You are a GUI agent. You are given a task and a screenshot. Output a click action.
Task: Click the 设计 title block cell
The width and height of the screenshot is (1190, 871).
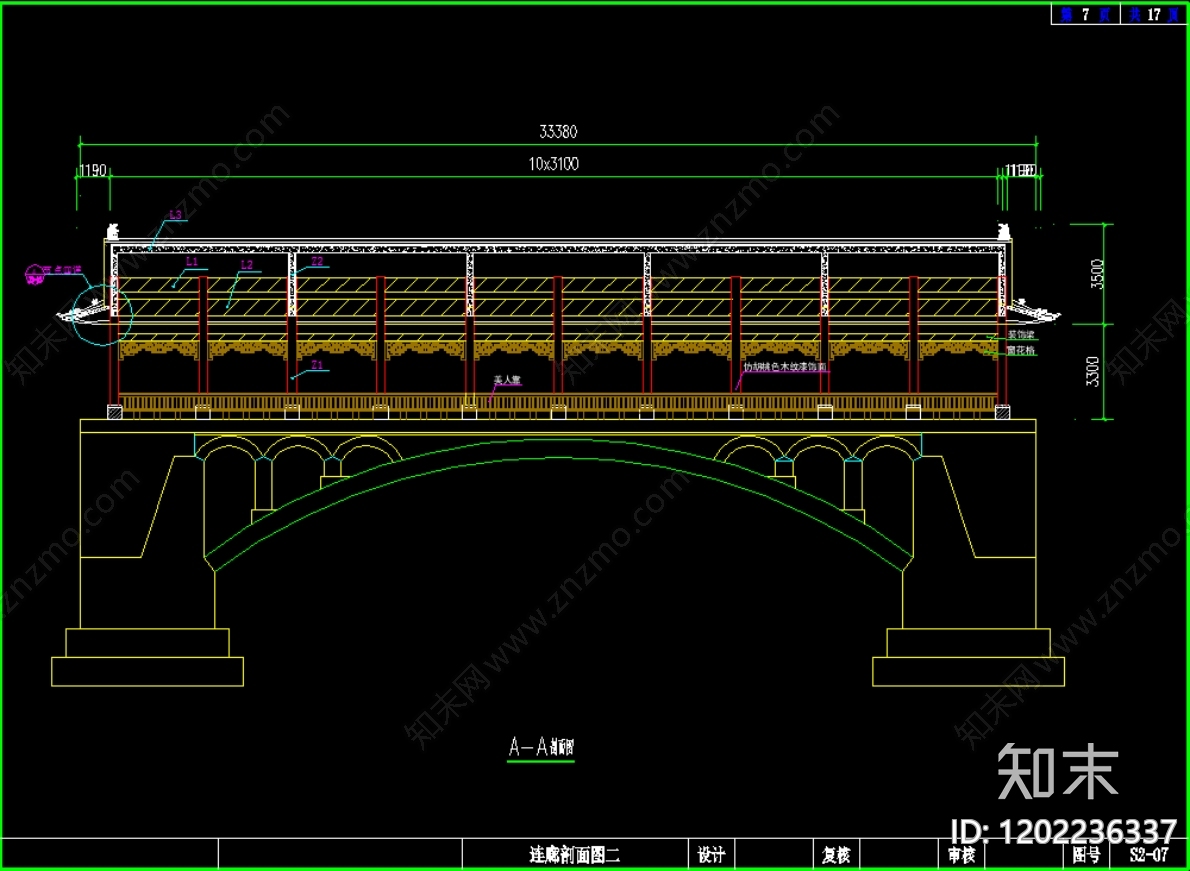pos(711,855)
